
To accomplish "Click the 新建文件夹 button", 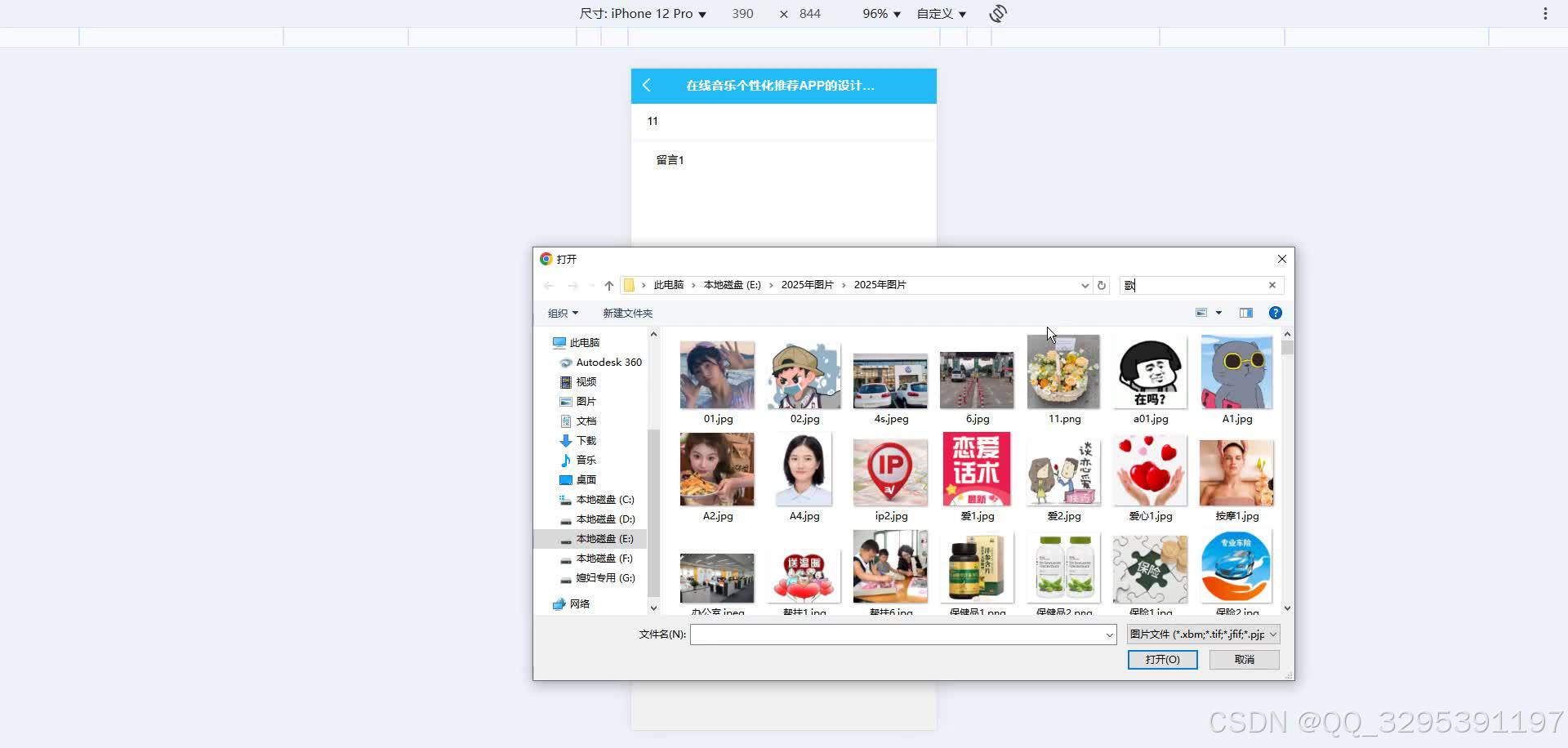I will (x=627, y=313).
